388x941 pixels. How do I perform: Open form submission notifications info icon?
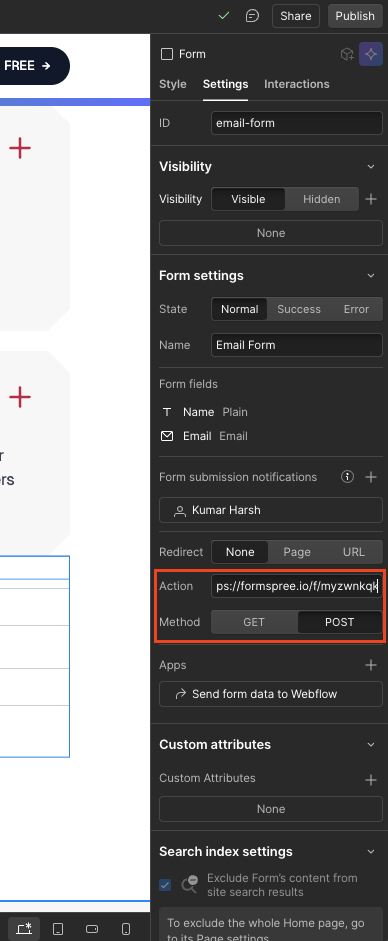coord(347,477)
